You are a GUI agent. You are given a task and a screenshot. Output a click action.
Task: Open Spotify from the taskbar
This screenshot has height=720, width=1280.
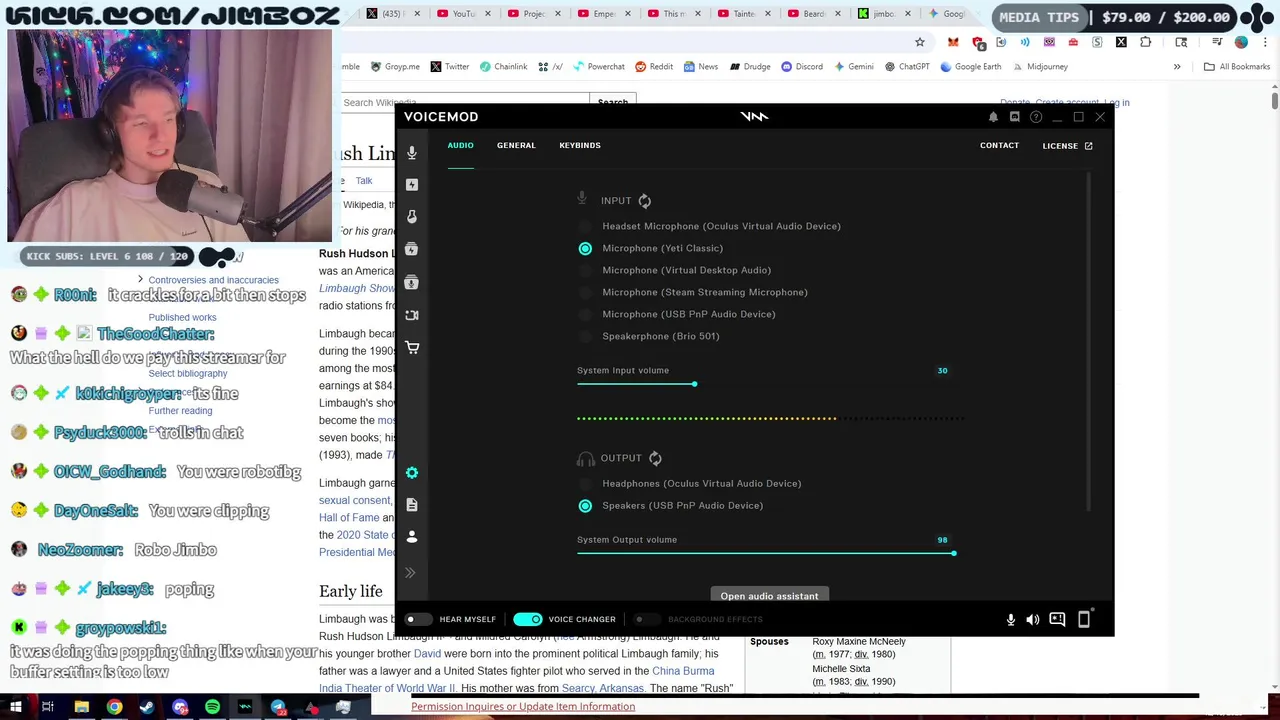tap(212, 707)
